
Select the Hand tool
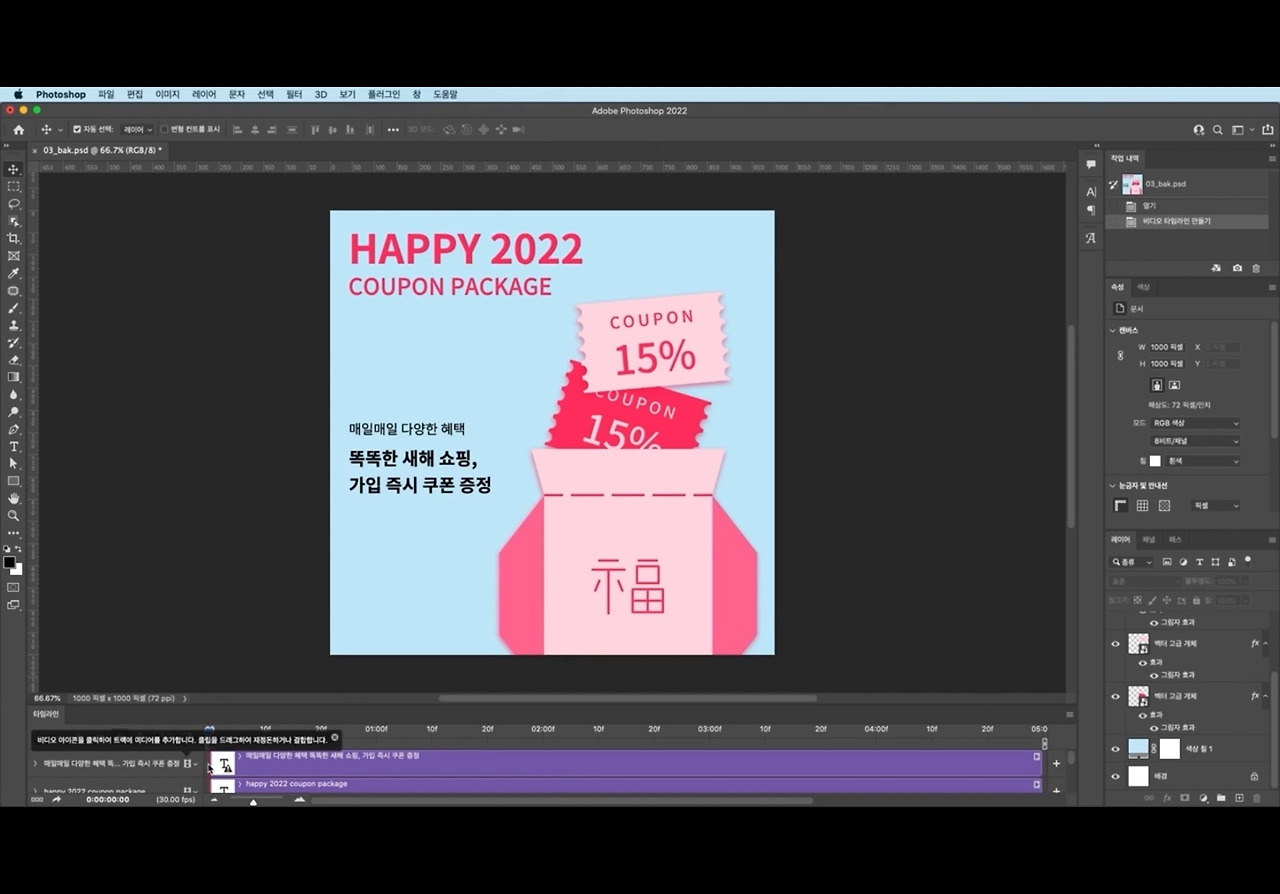(x=13, y=497)
